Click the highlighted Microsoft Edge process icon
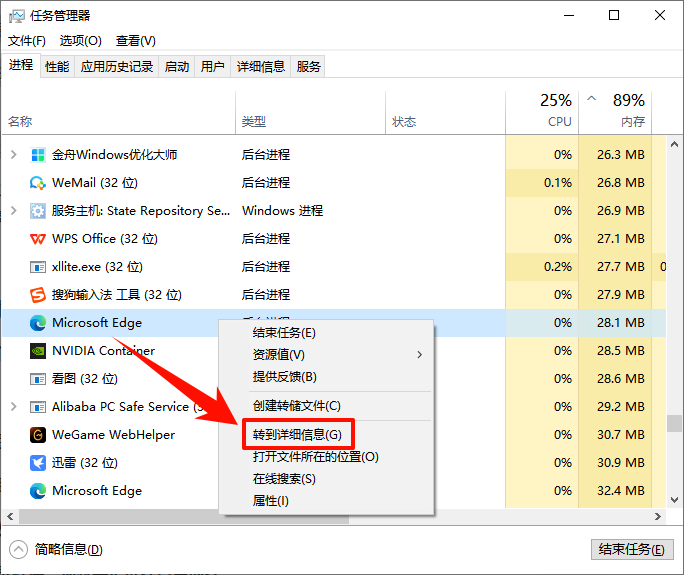The width and height of the screenshot is (684, 575). point(38,323)
